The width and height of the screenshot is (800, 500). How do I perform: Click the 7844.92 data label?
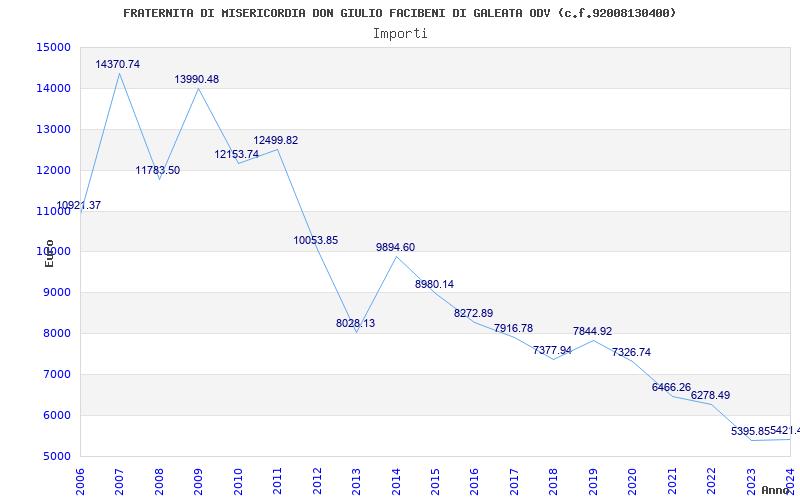pyautogui.click(x=592, y=331)
